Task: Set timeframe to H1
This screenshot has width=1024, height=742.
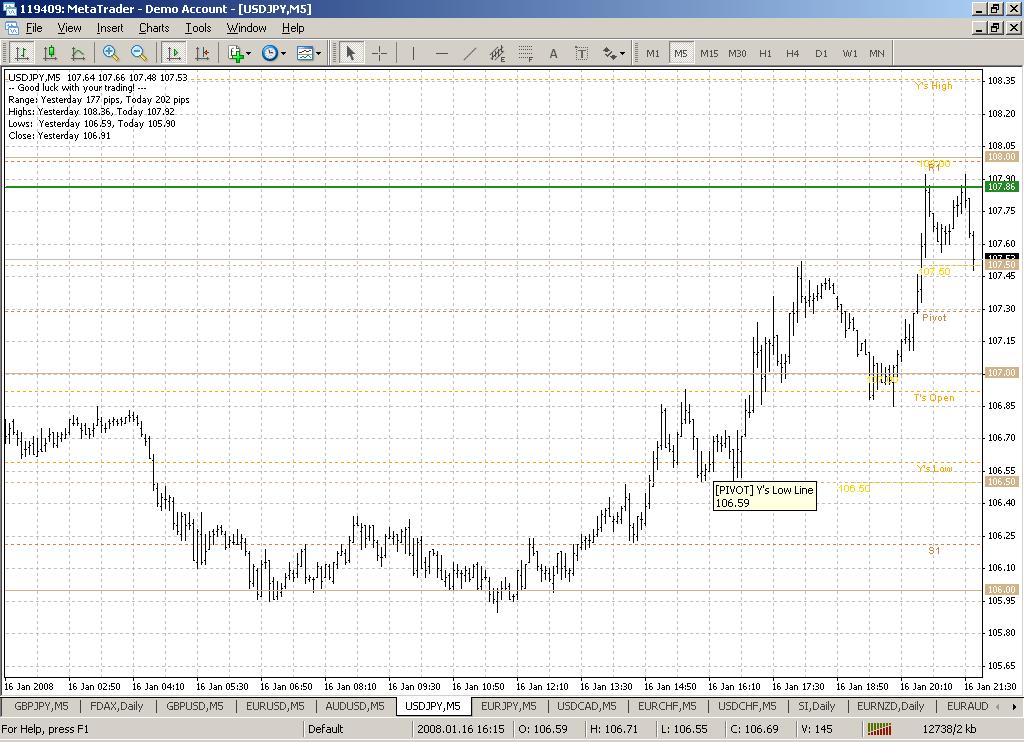Action: tap(765, 53)
